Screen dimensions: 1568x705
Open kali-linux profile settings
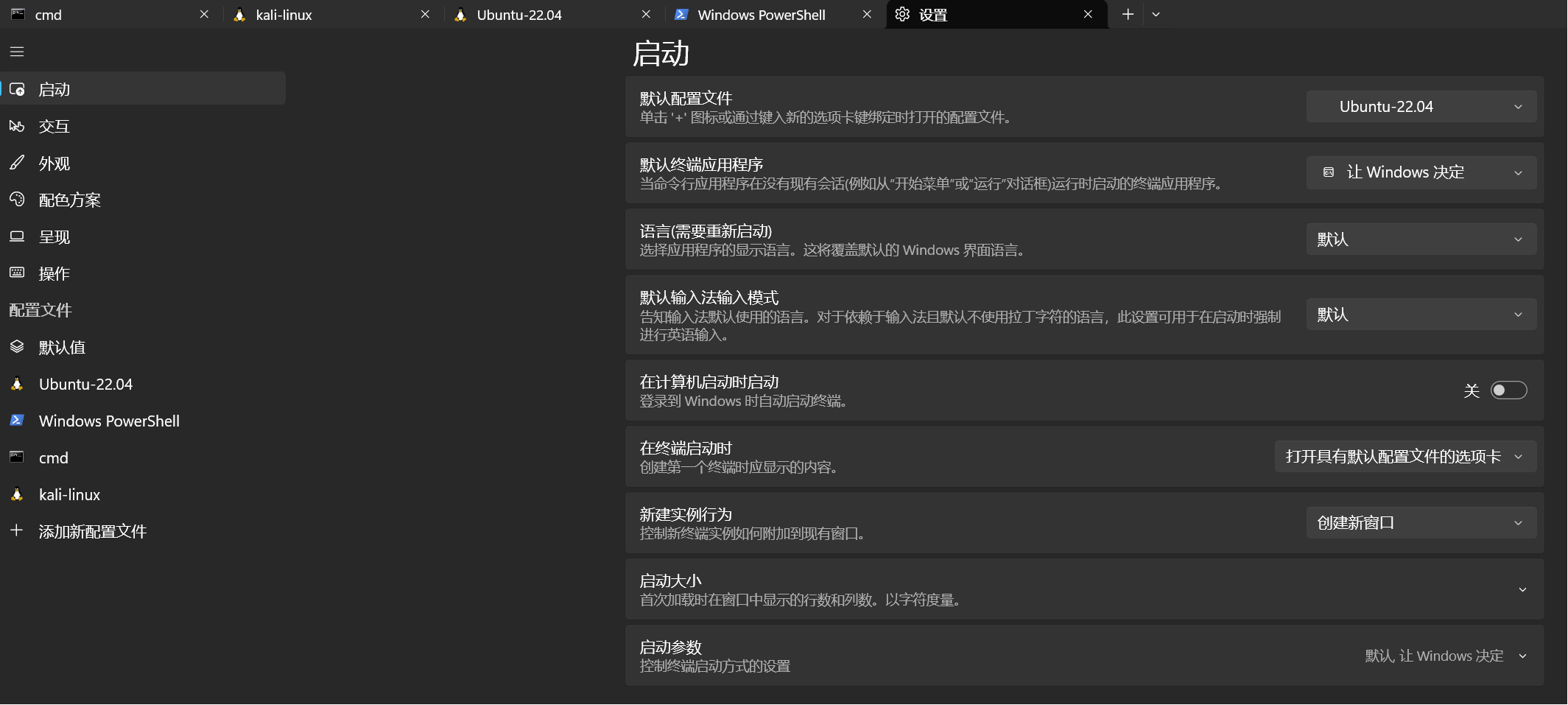coord(143,494)
